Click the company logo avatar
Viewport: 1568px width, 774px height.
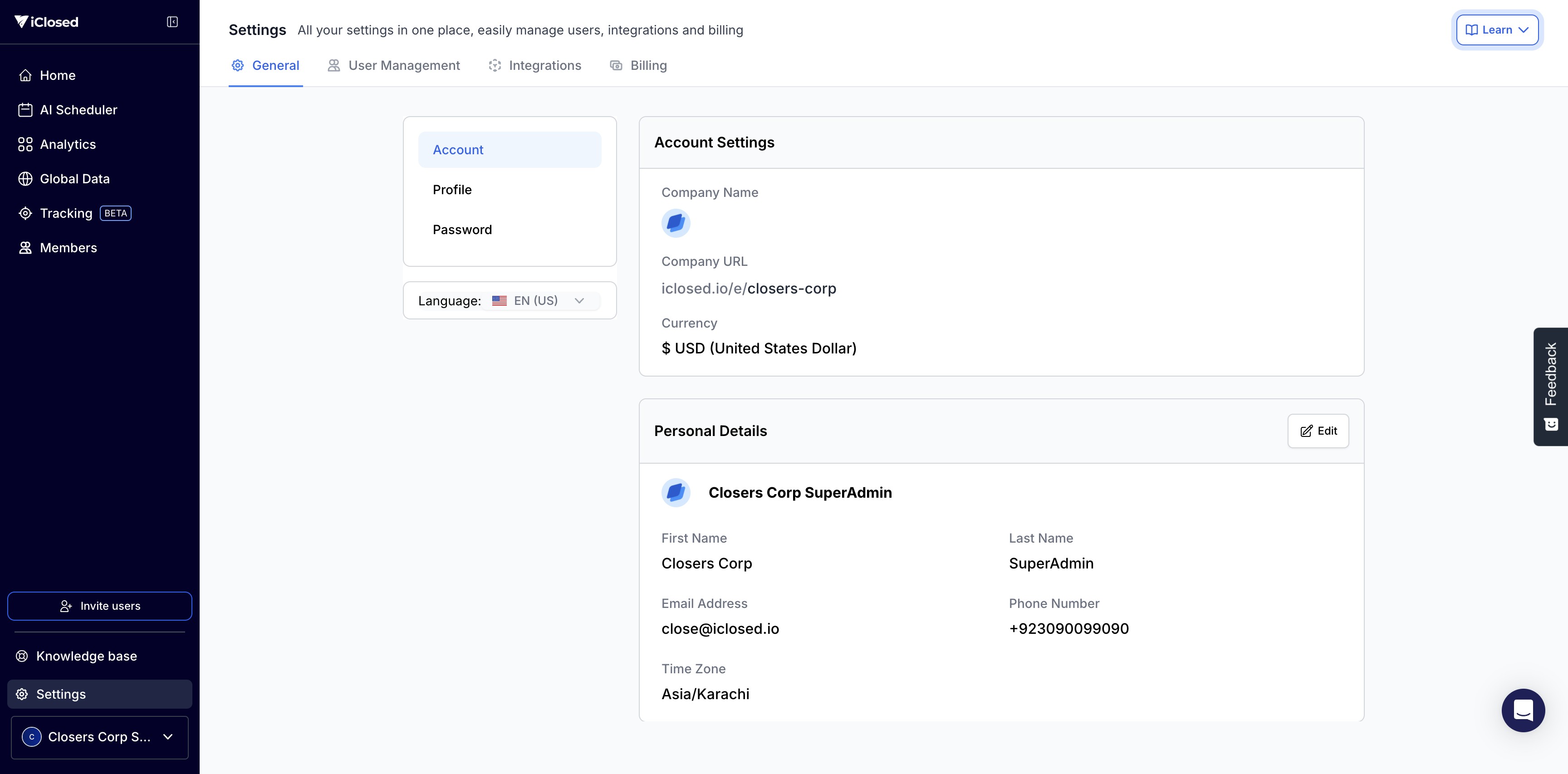676,223
